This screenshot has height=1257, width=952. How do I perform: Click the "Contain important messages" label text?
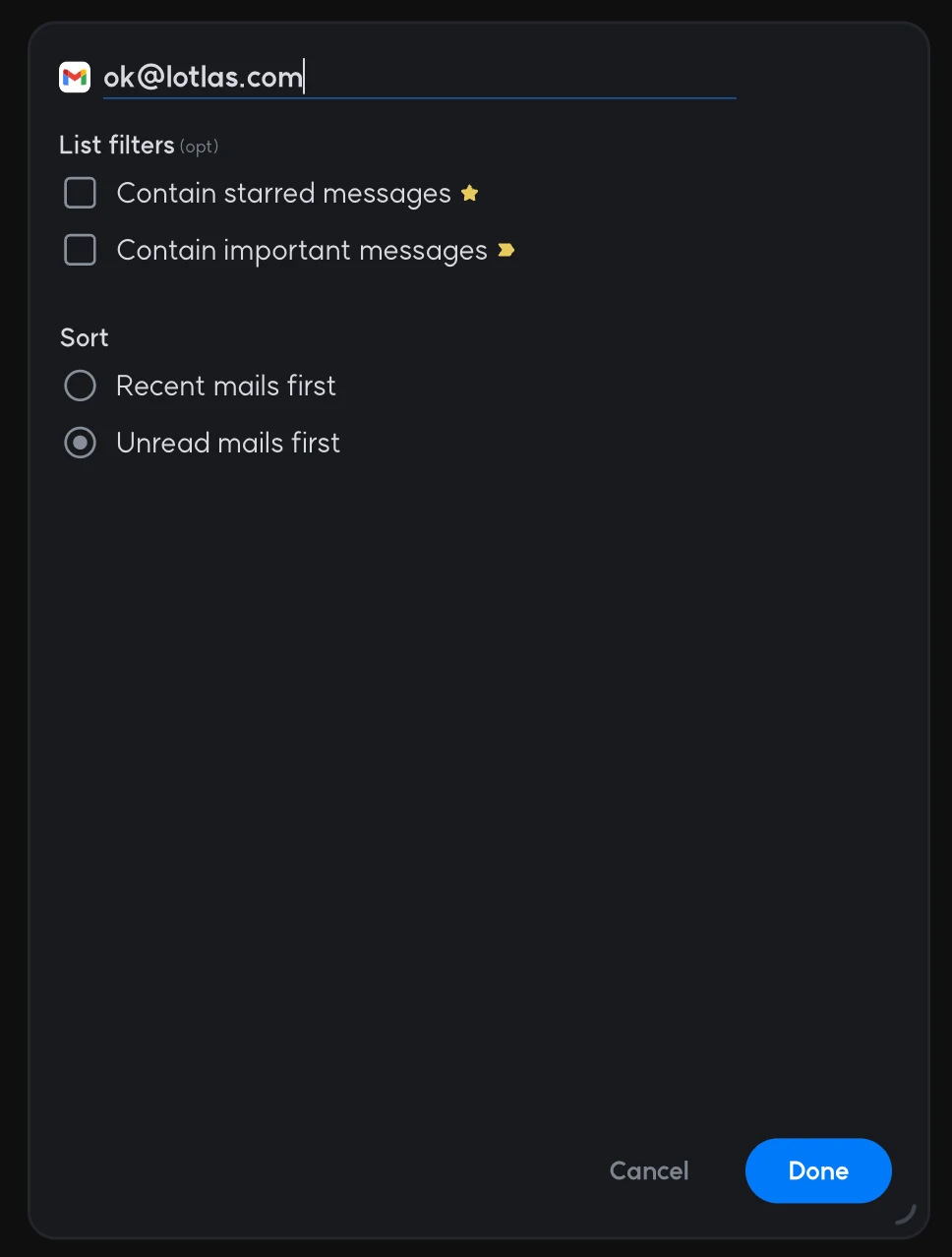(x=302, y=251)
